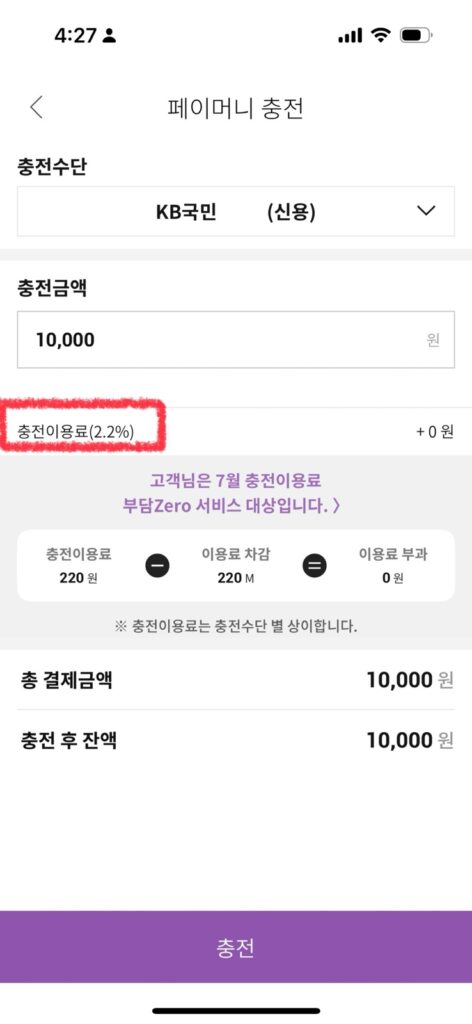Open the 부담Zero 서비스 대상입니다 link
Screen dimensions: 472x1024
tap(231, 506)
